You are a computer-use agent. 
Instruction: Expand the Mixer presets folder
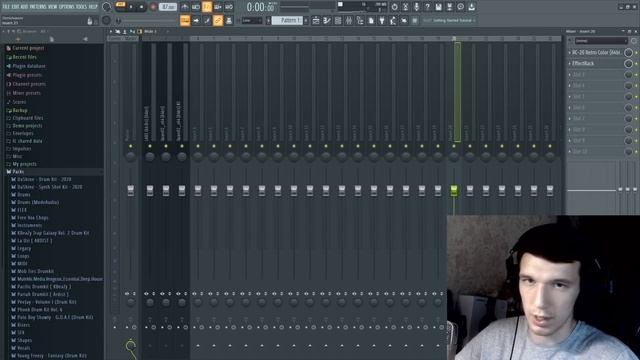click(x=26, y=93)
